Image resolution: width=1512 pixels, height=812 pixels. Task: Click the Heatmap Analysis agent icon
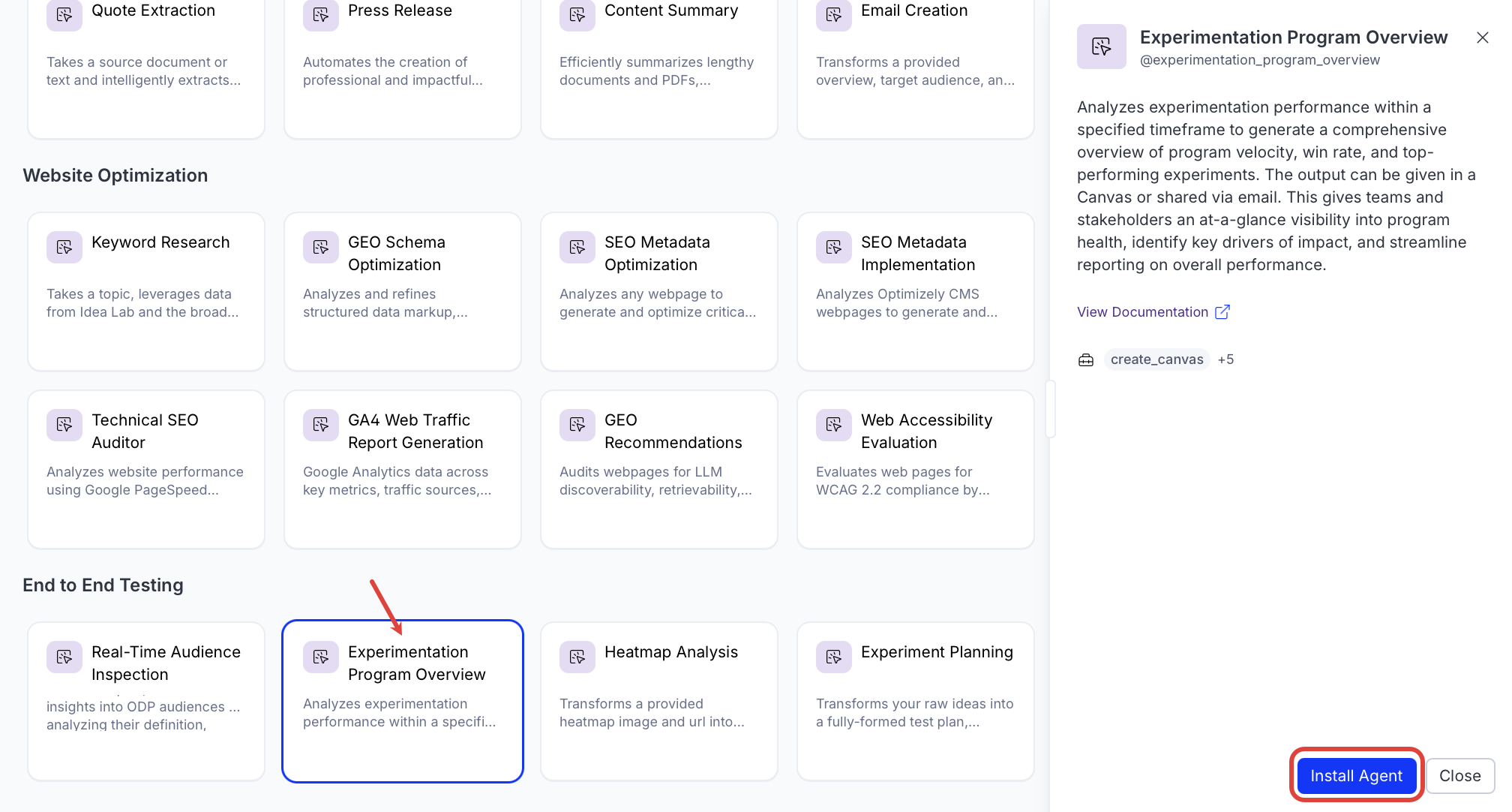click(577, 657)
